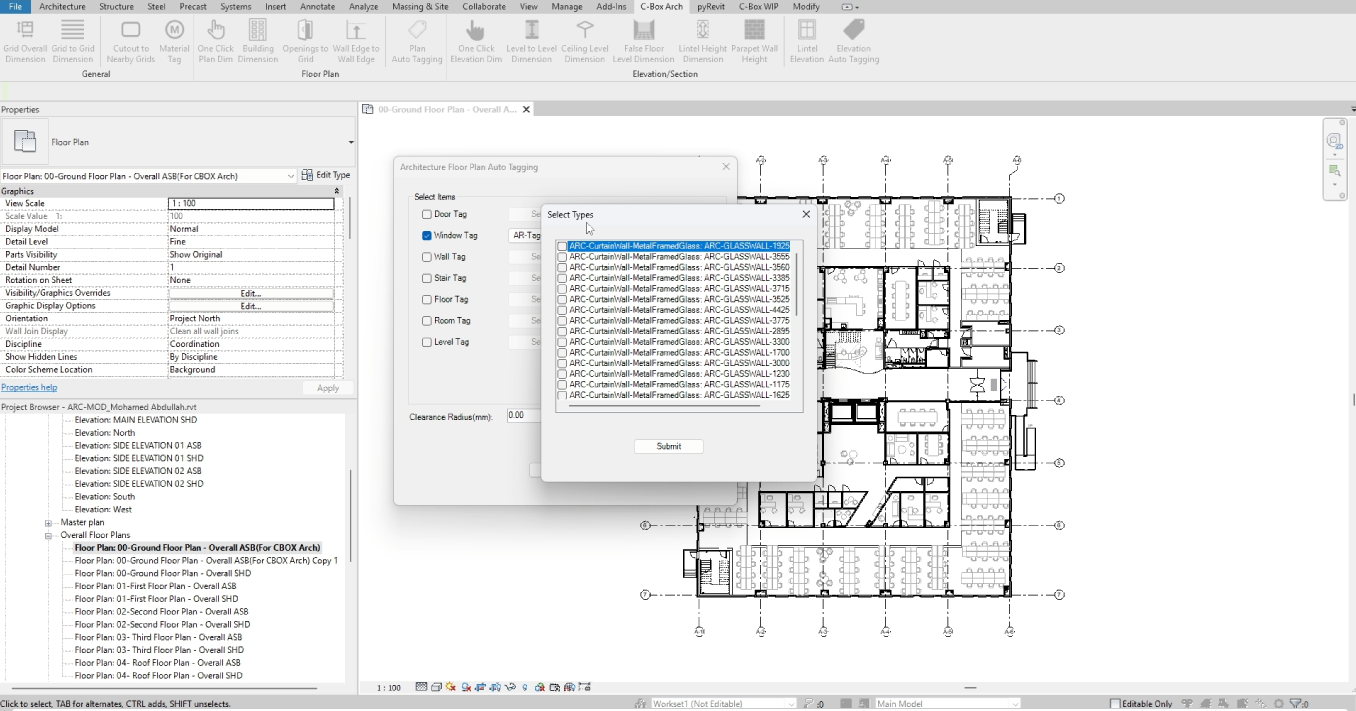Screen dimensions: 1356x711
Task: Open the Floor Plan type selector dropdown
Action: [350, 143]
